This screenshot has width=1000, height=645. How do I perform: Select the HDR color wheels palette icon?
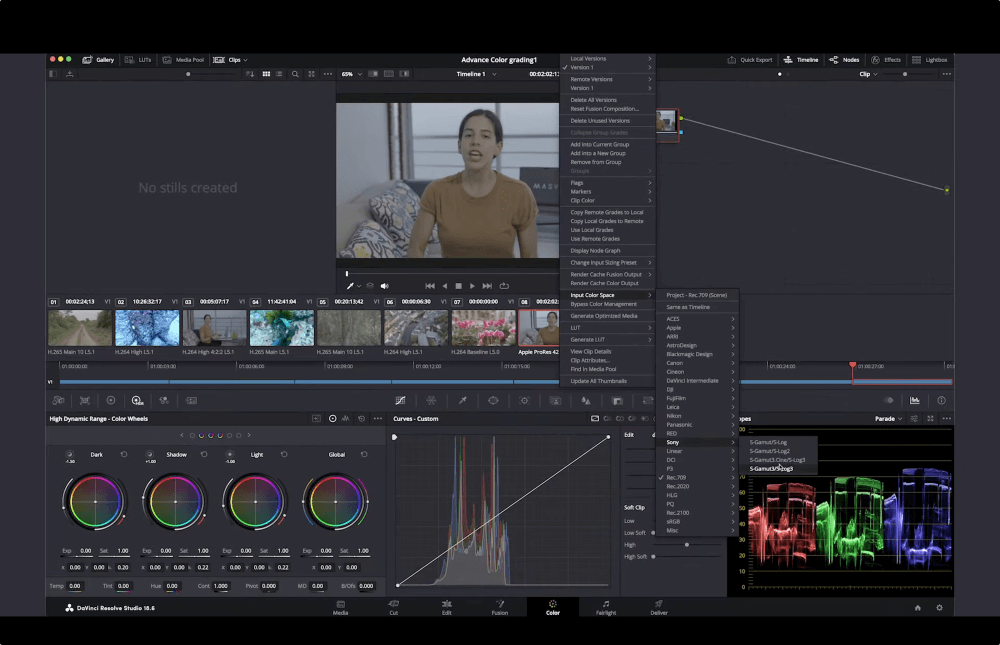[x=137, y=401]
